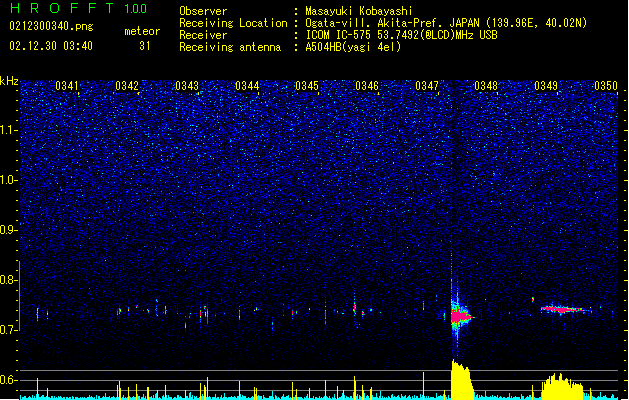This screenshot has width=629, height=400.
Task: Click the 0.7 kHz axis label
Action: tap(9, 330)
